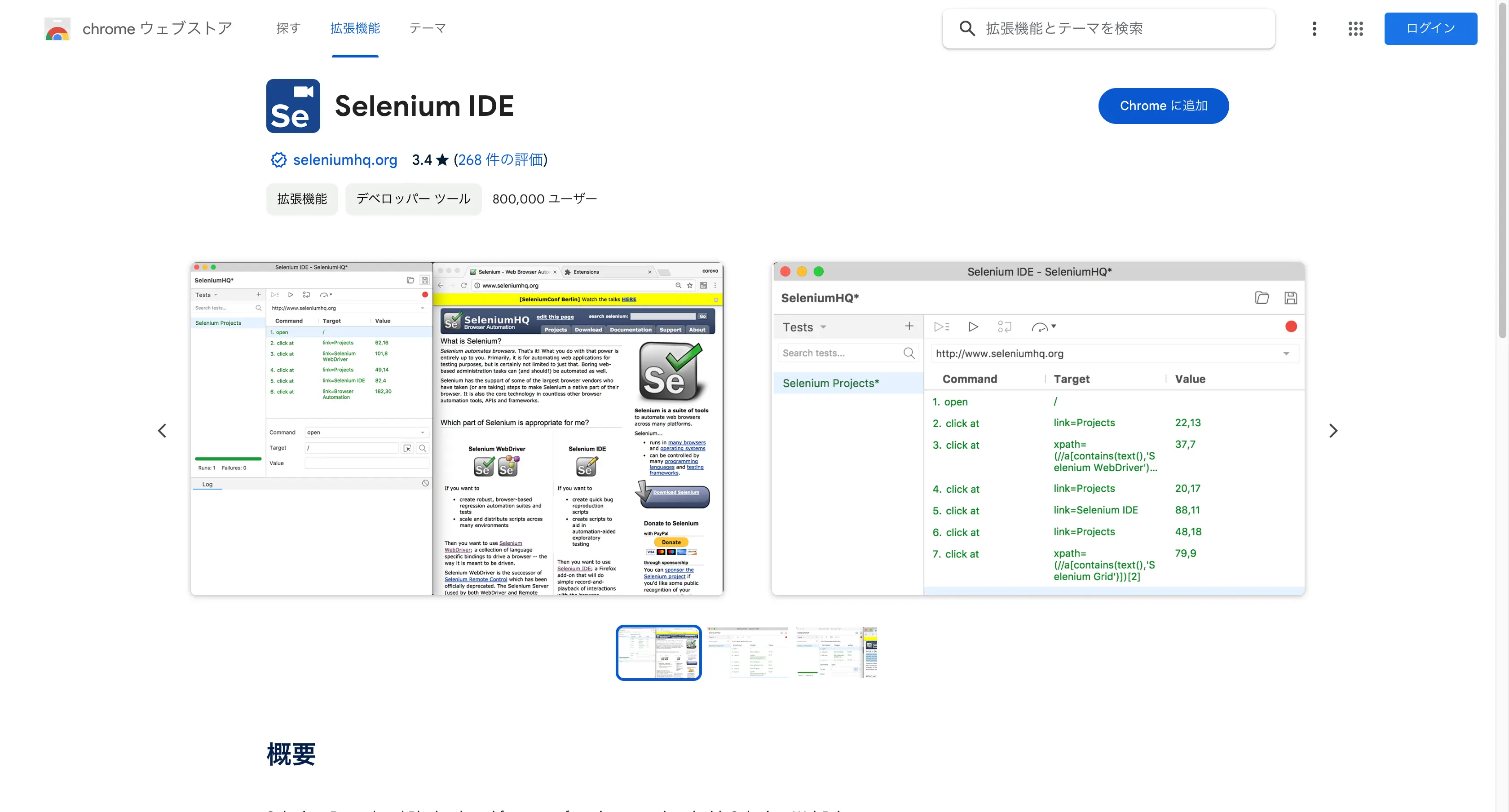Expand the test speed gauge dropdown
This screenshot has width=1509, height=812.
1053,327
